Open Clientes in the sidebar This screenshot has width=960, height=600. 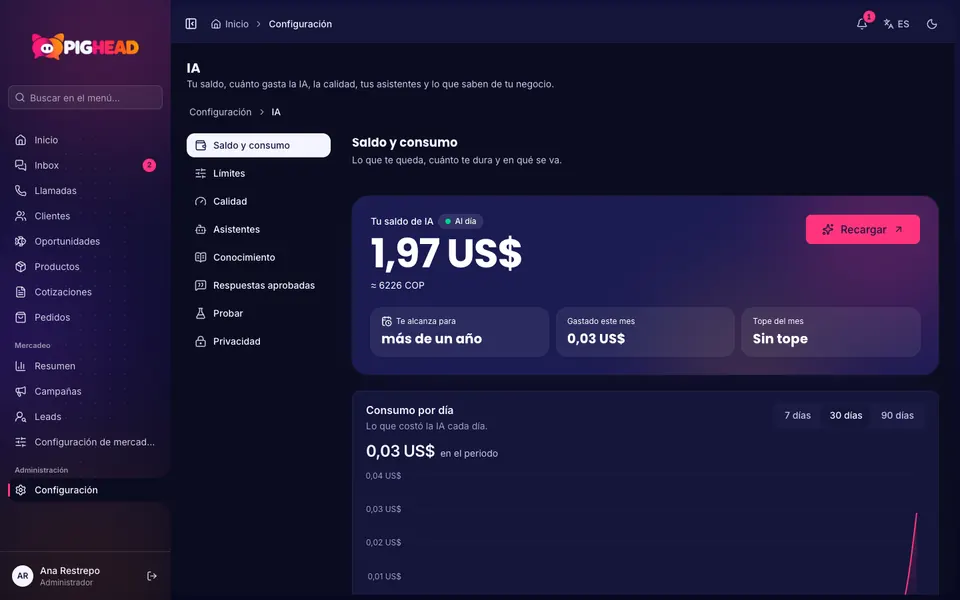click(x=85, y=216)
